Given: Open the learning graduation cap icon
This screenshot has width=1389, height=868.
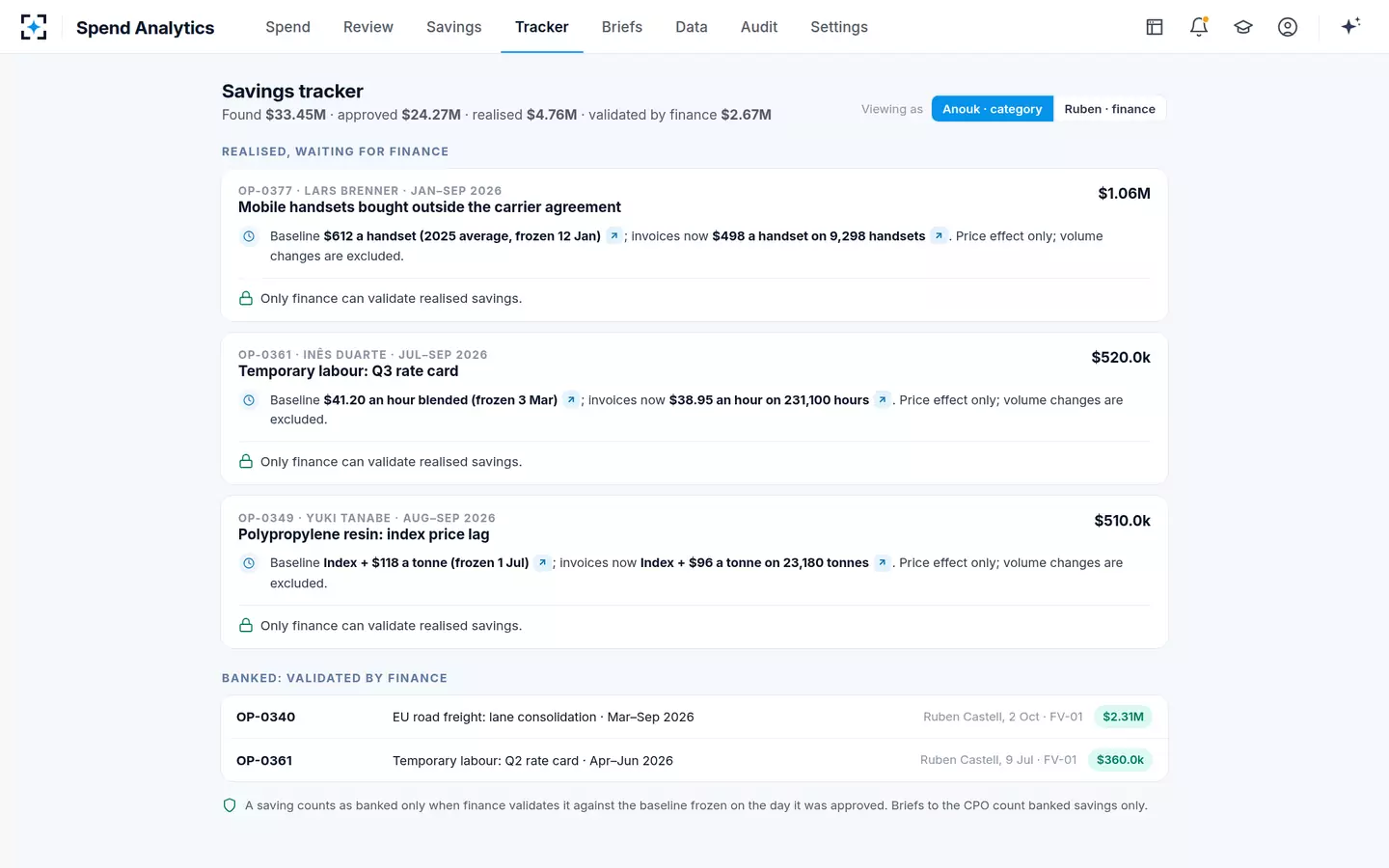Looking at the screenshot, I should click(1243, 27).
